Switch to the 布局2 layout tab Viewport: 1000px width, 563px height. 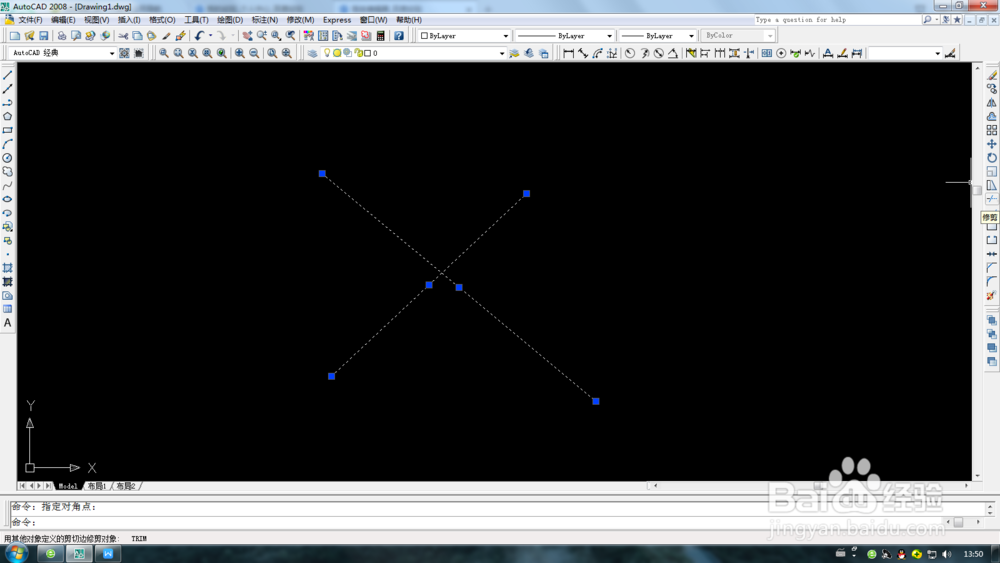point(126,486)
